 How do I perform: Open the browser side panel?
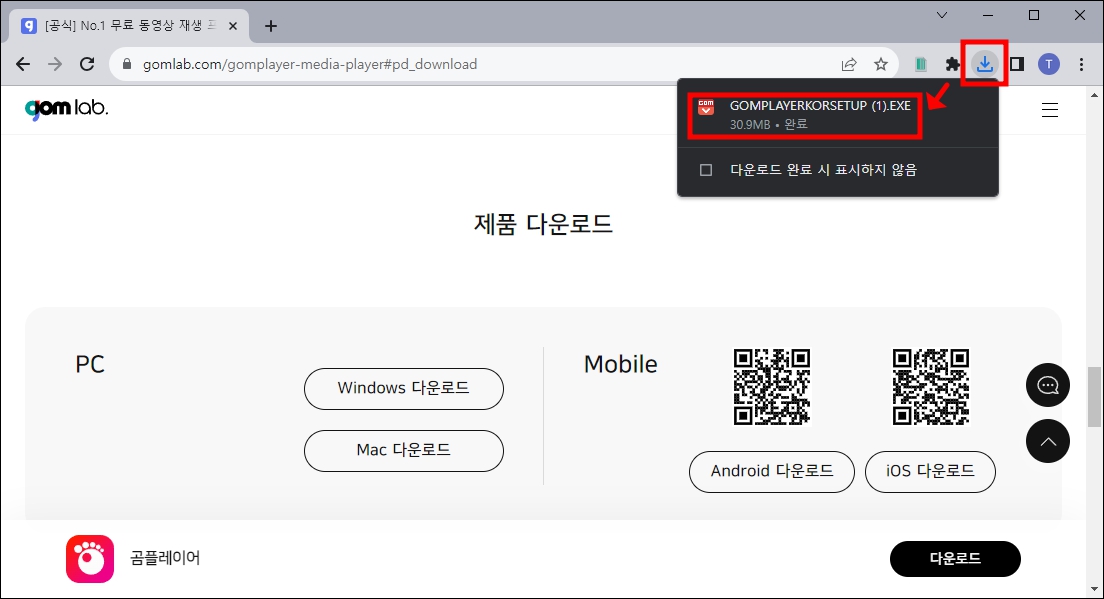click(1017, 64)
